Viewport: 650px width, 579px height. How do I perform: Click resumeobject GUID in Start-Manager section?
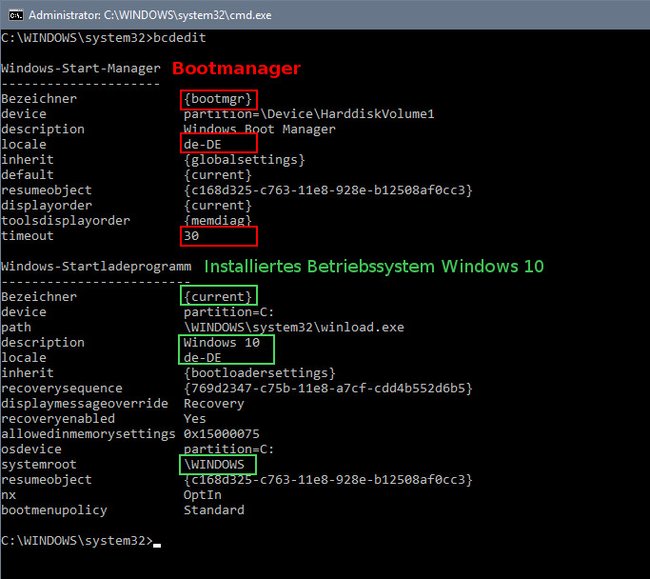pos(328,191)
